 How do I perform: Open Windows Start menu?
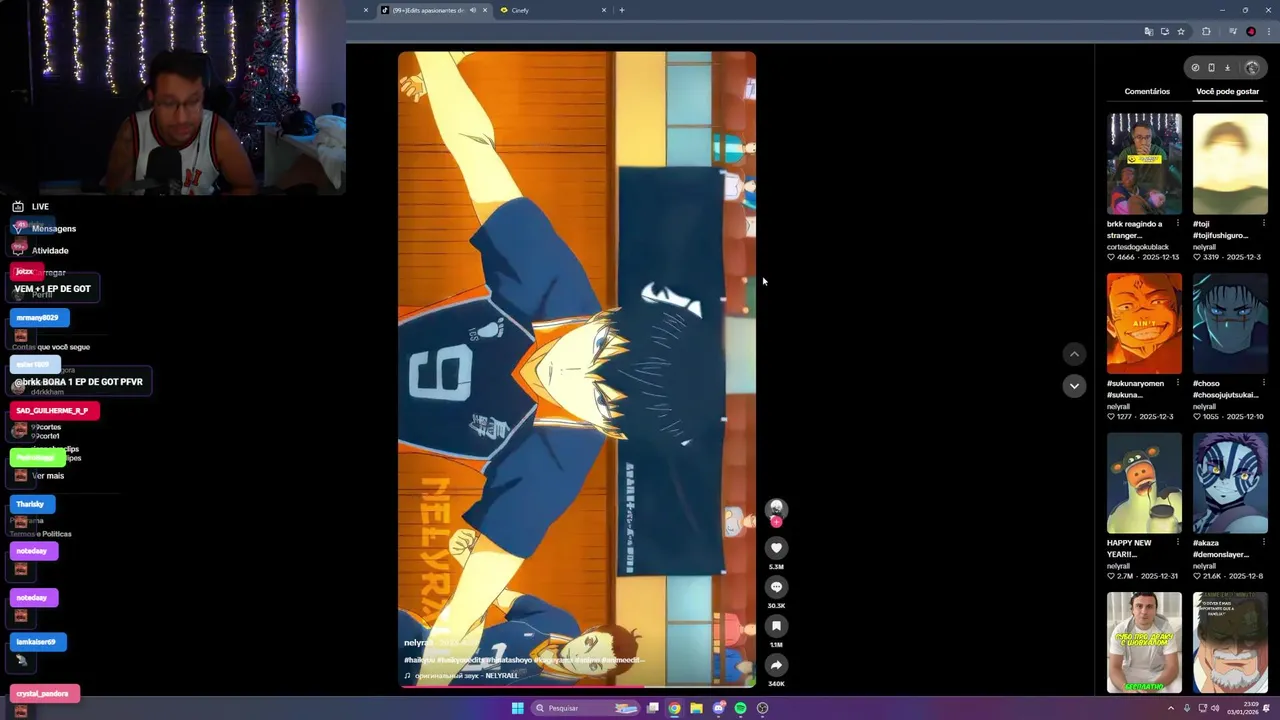click(517, 708)
